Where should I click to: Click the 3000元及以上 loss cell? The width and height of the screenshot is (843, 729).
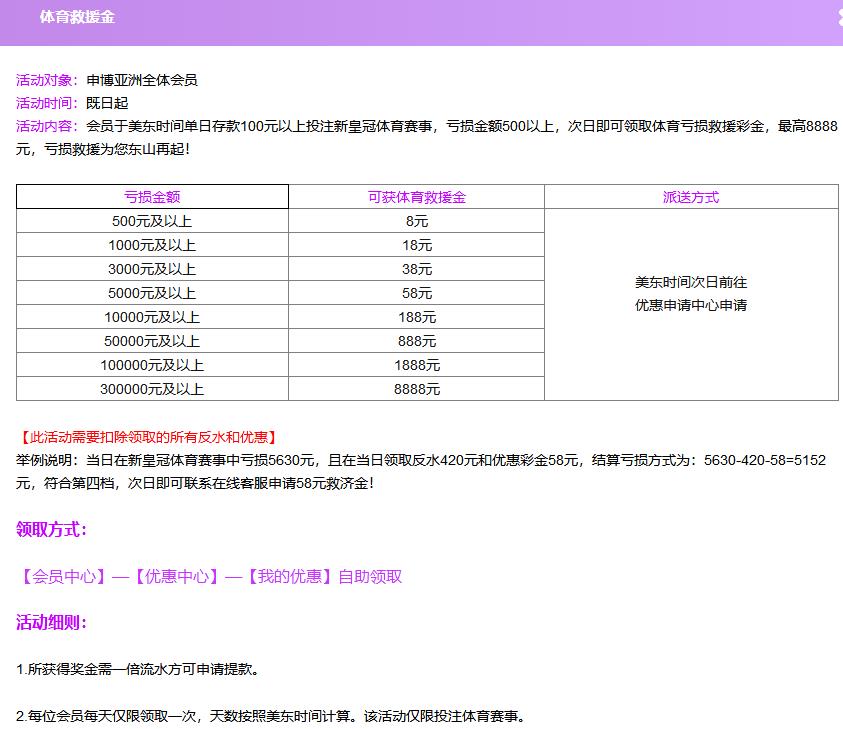(x=152, y=269)
